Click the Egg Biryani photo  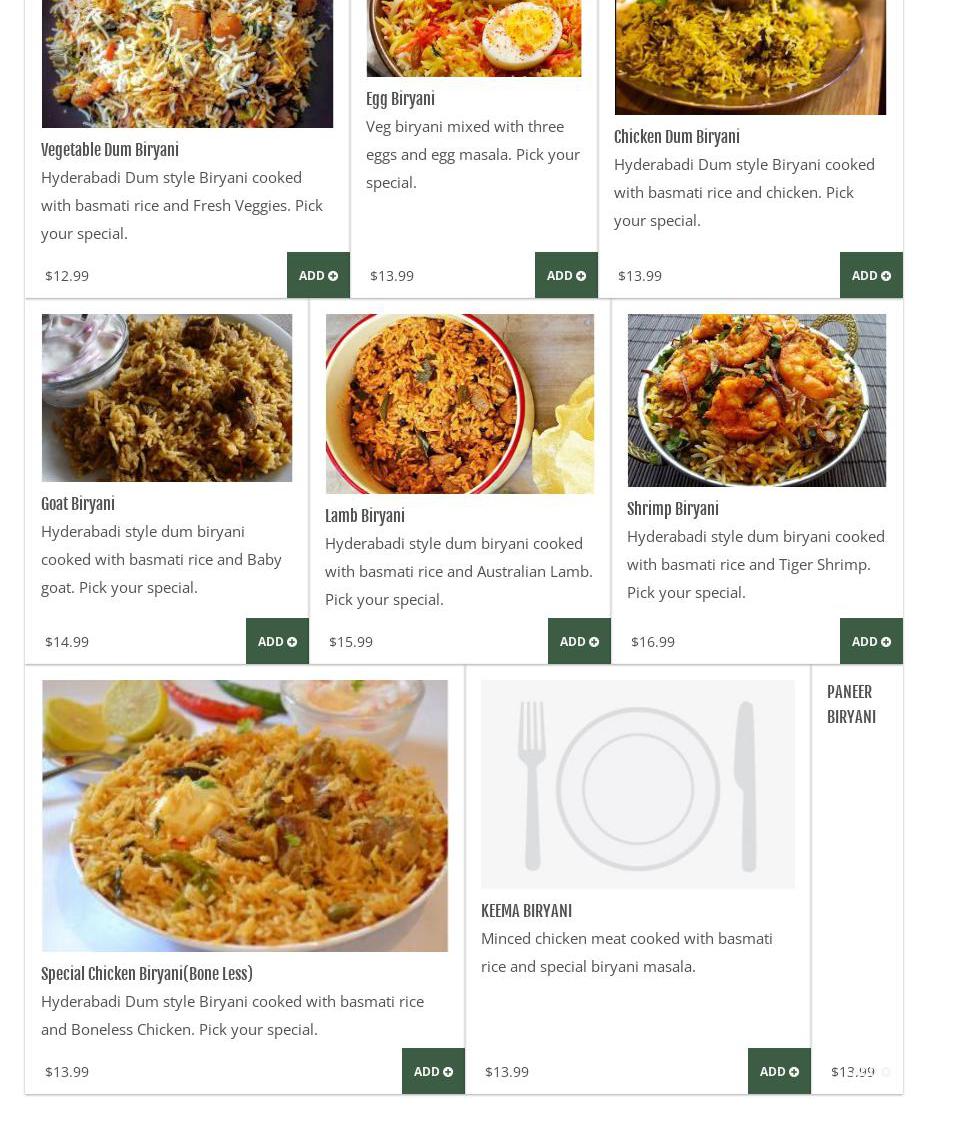coord(473,38)
